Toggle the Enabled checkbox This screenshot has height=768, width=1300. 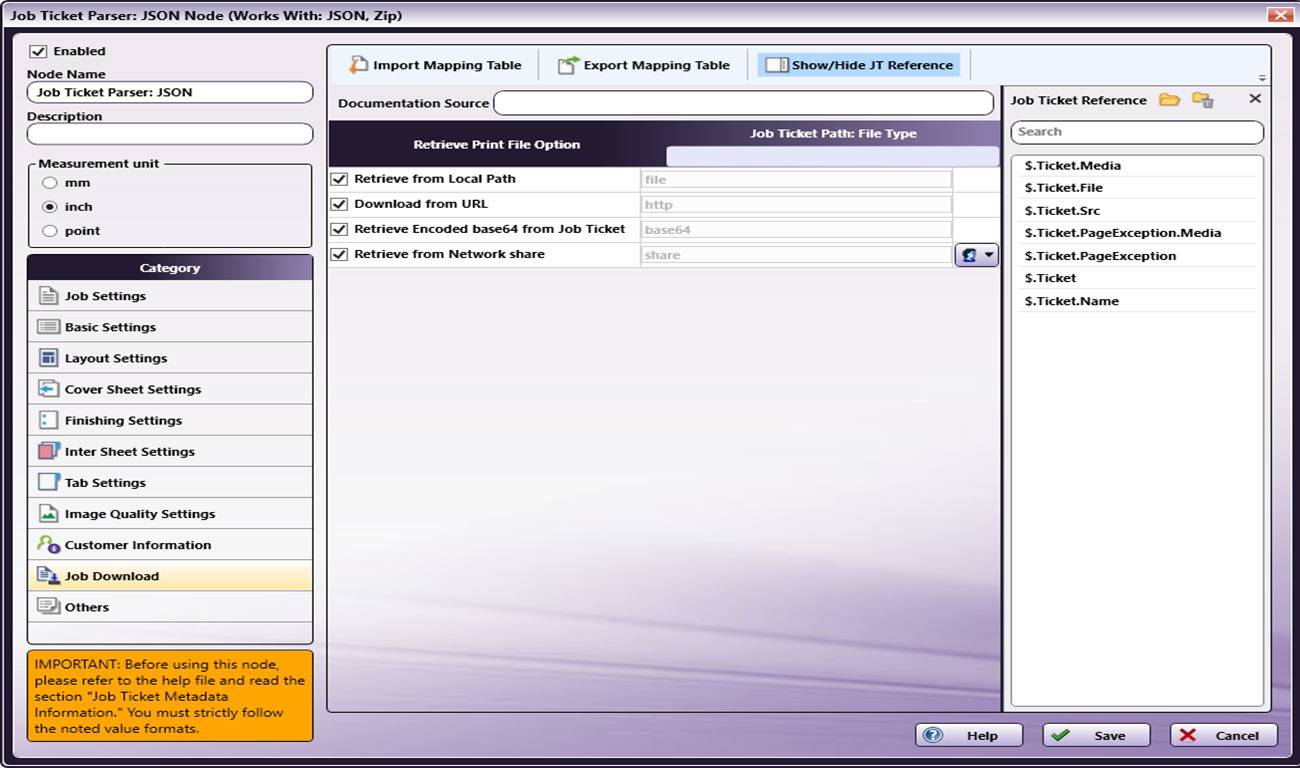click(38, 51)
